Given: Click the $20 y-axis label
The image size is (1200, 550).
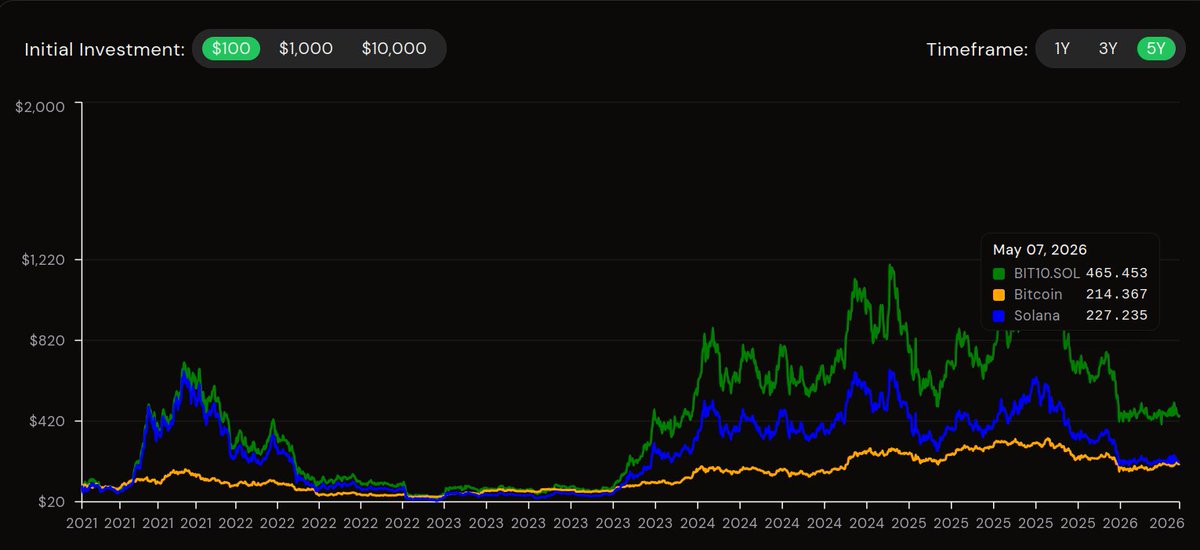Looking at the screenshot, I should pos(51,502).
